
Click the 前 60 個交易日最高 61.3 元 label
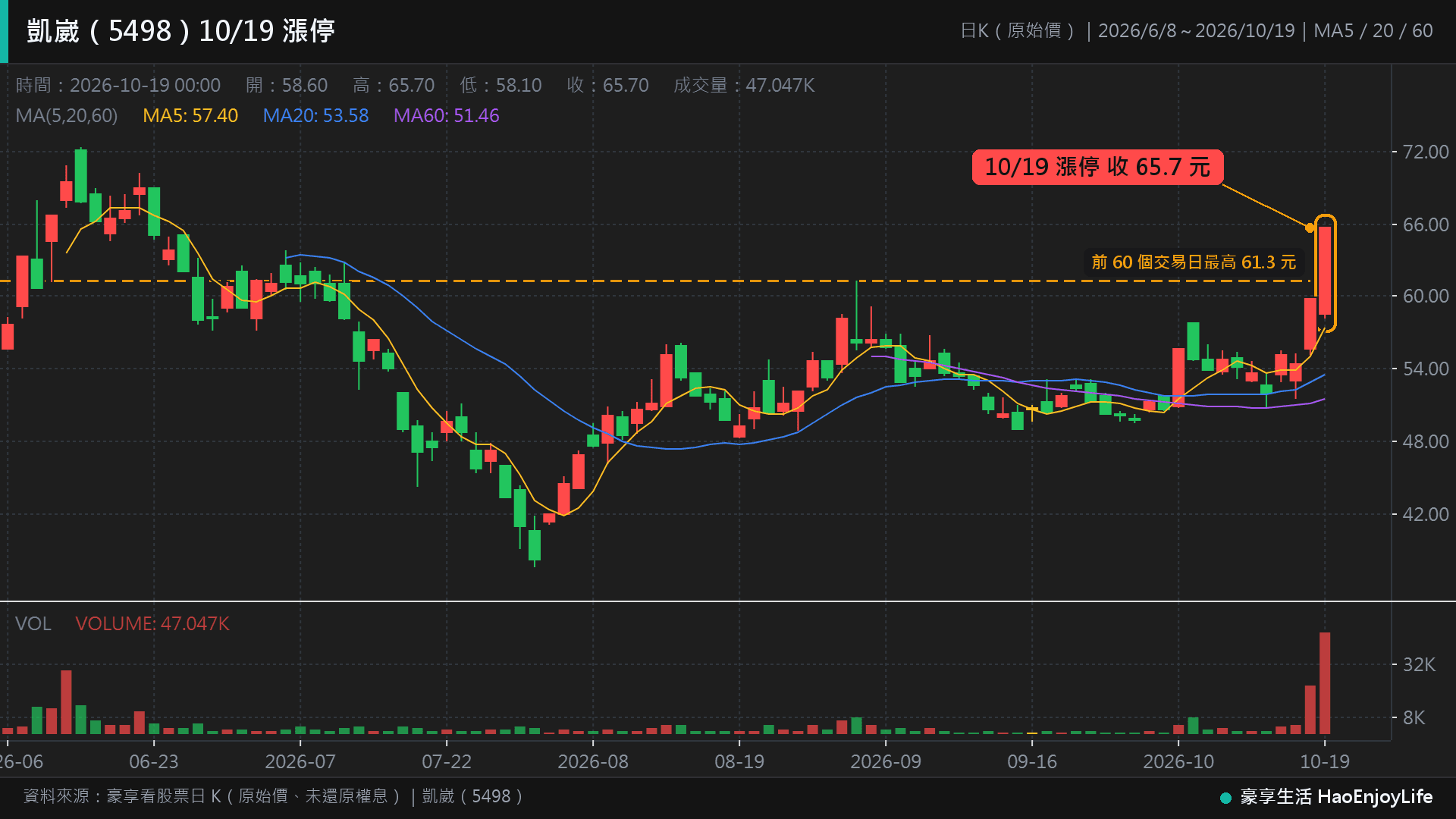[x=1194, y=262]
